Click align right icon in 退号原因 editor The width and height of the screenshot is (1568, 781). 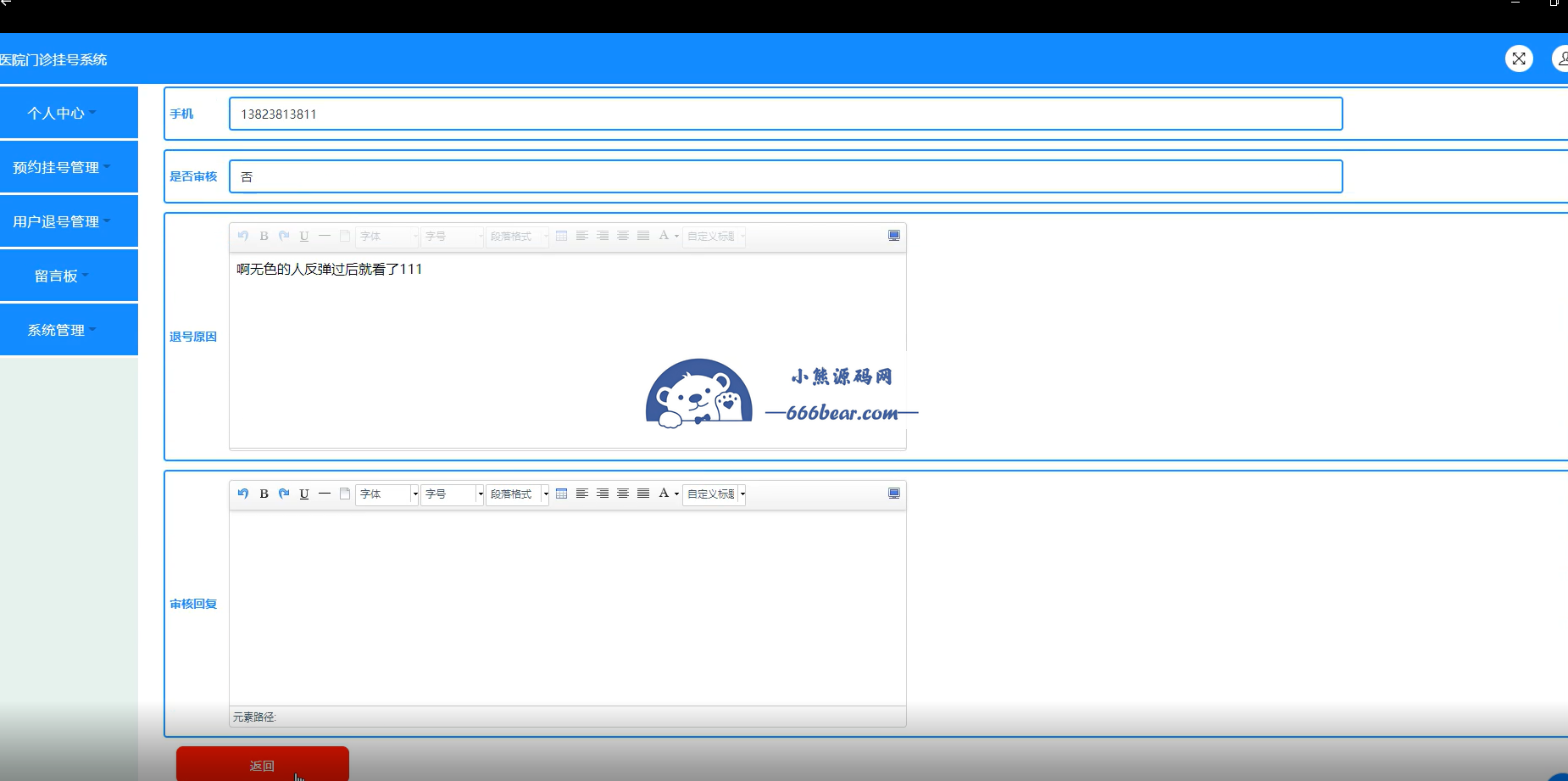click(603, 236)
